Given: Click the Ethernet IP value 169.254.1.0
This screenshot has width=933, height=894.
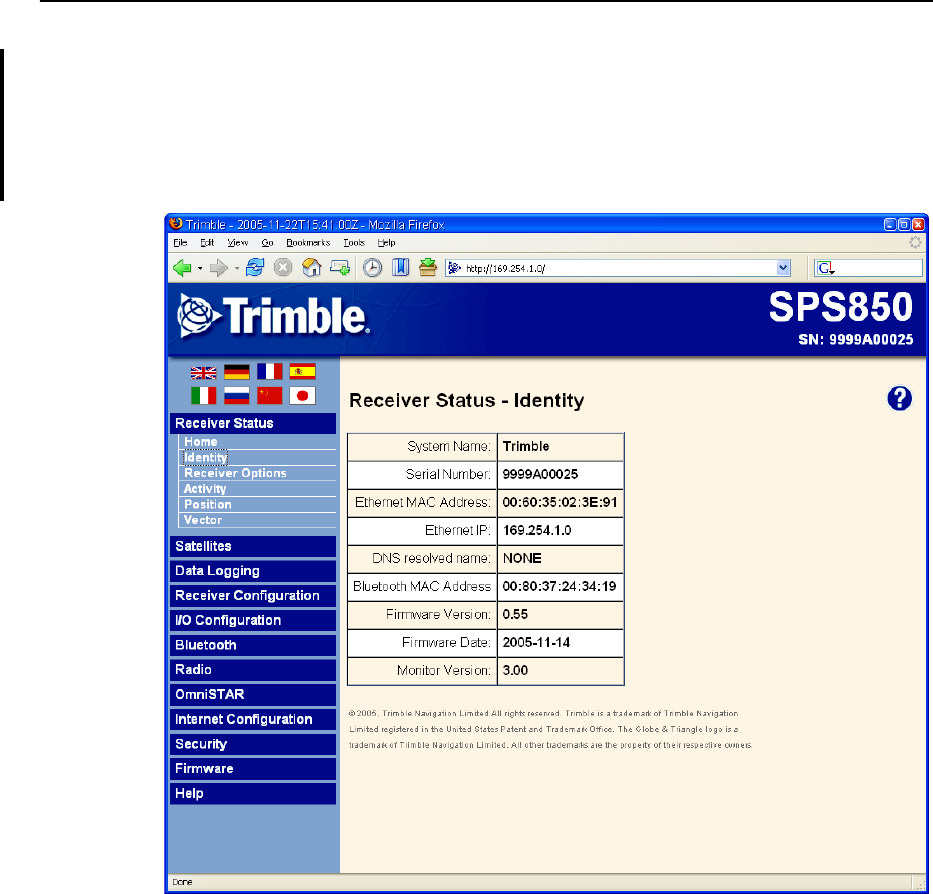Looking at the screenshot, I should coord(537,530).
